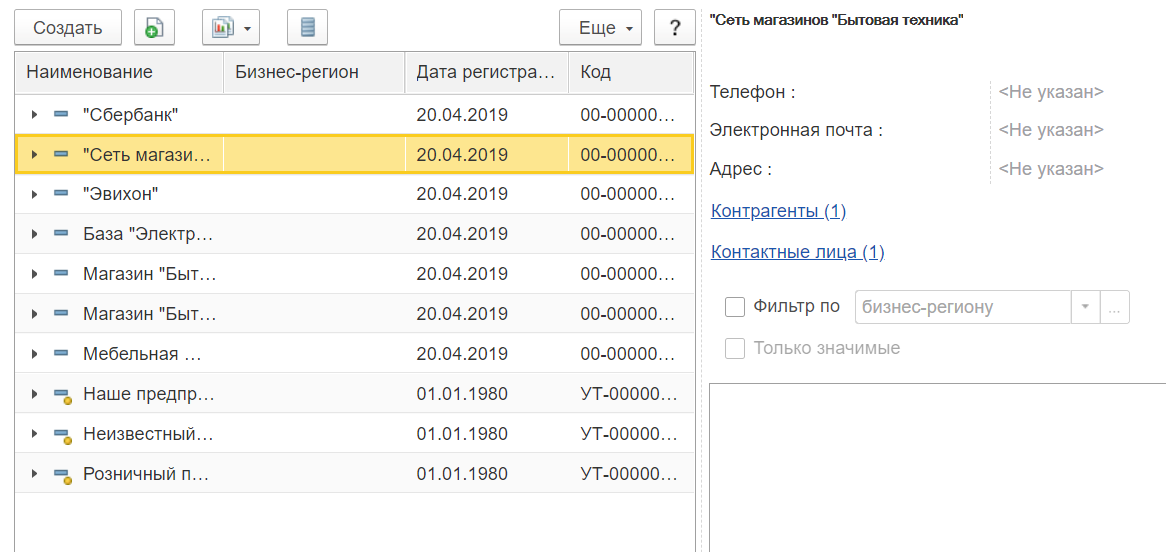Click the ellipsis button beside the region filter

1115,307
